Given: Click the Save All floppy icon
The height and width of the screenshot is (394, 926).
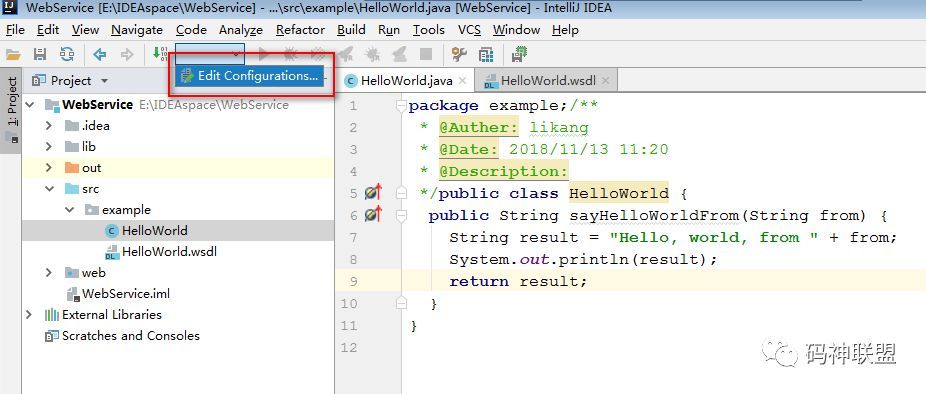Looking at the screenshot, I should [40, 55].
